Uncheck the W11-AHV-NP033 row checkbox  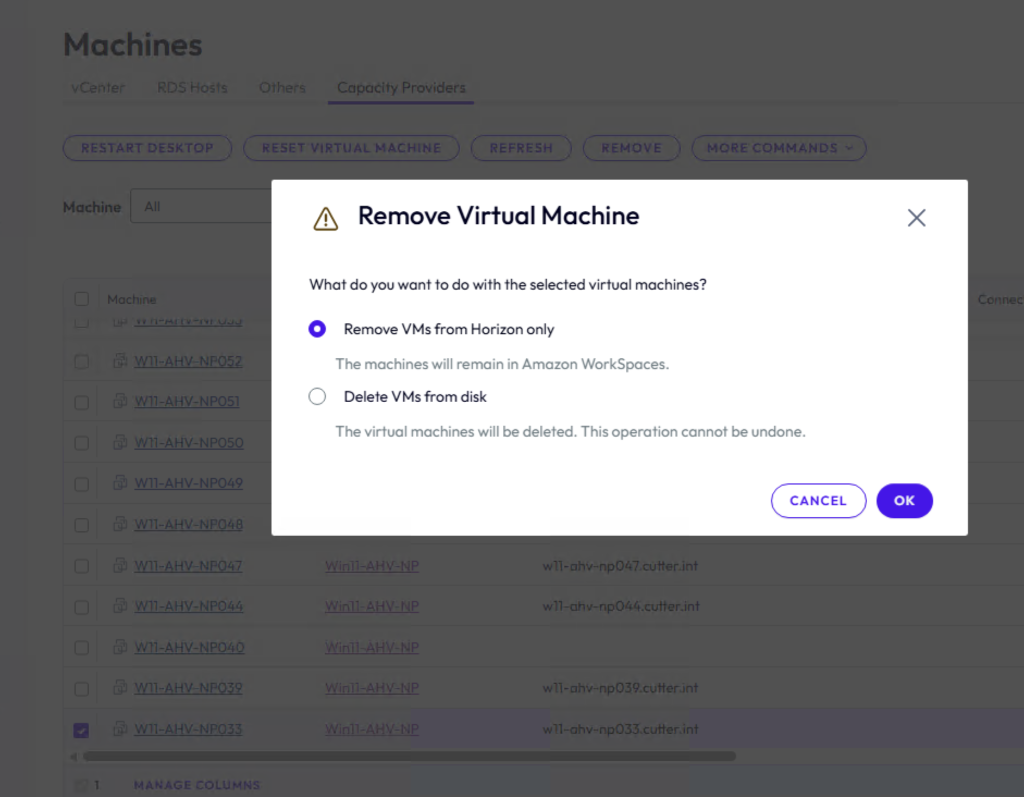point(81,731)
